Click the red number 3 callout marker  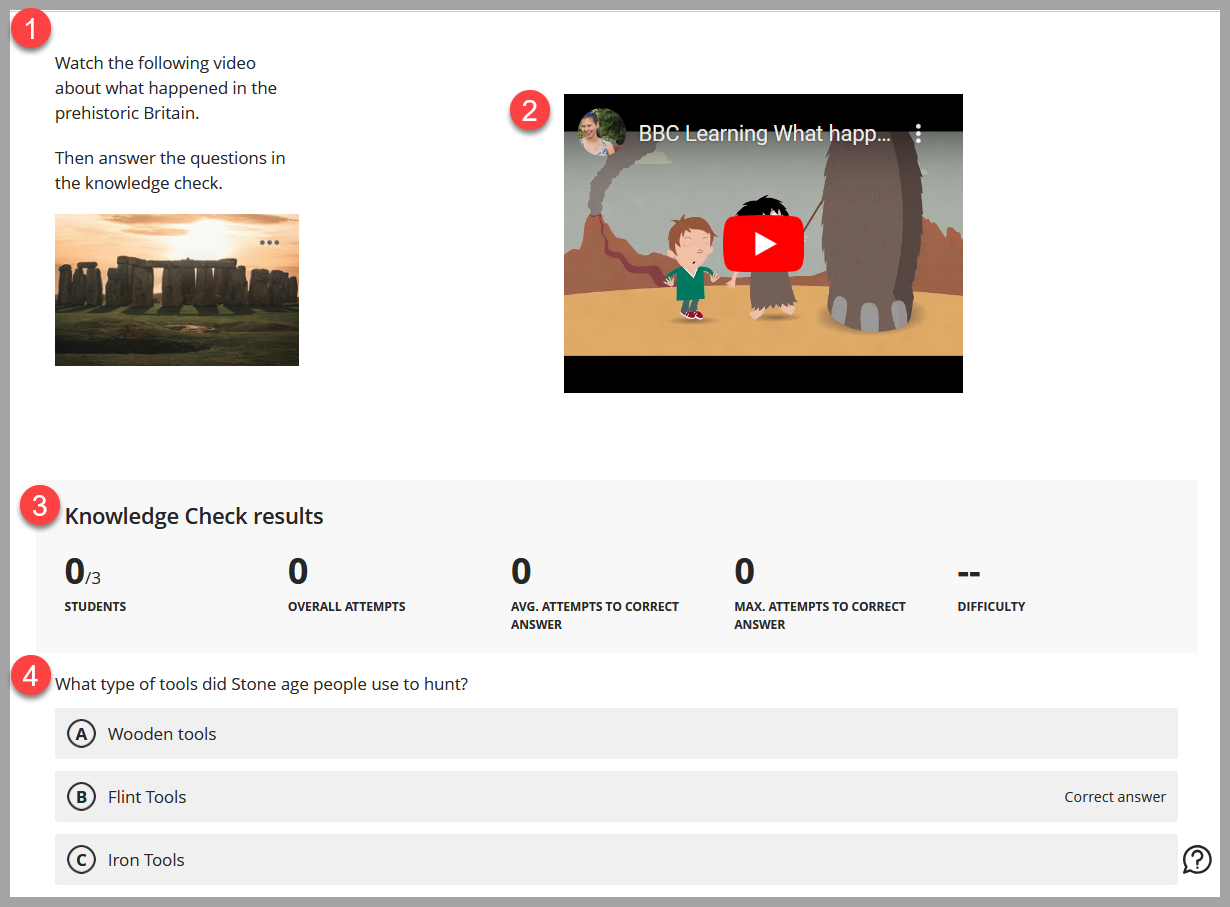[40, 506]
